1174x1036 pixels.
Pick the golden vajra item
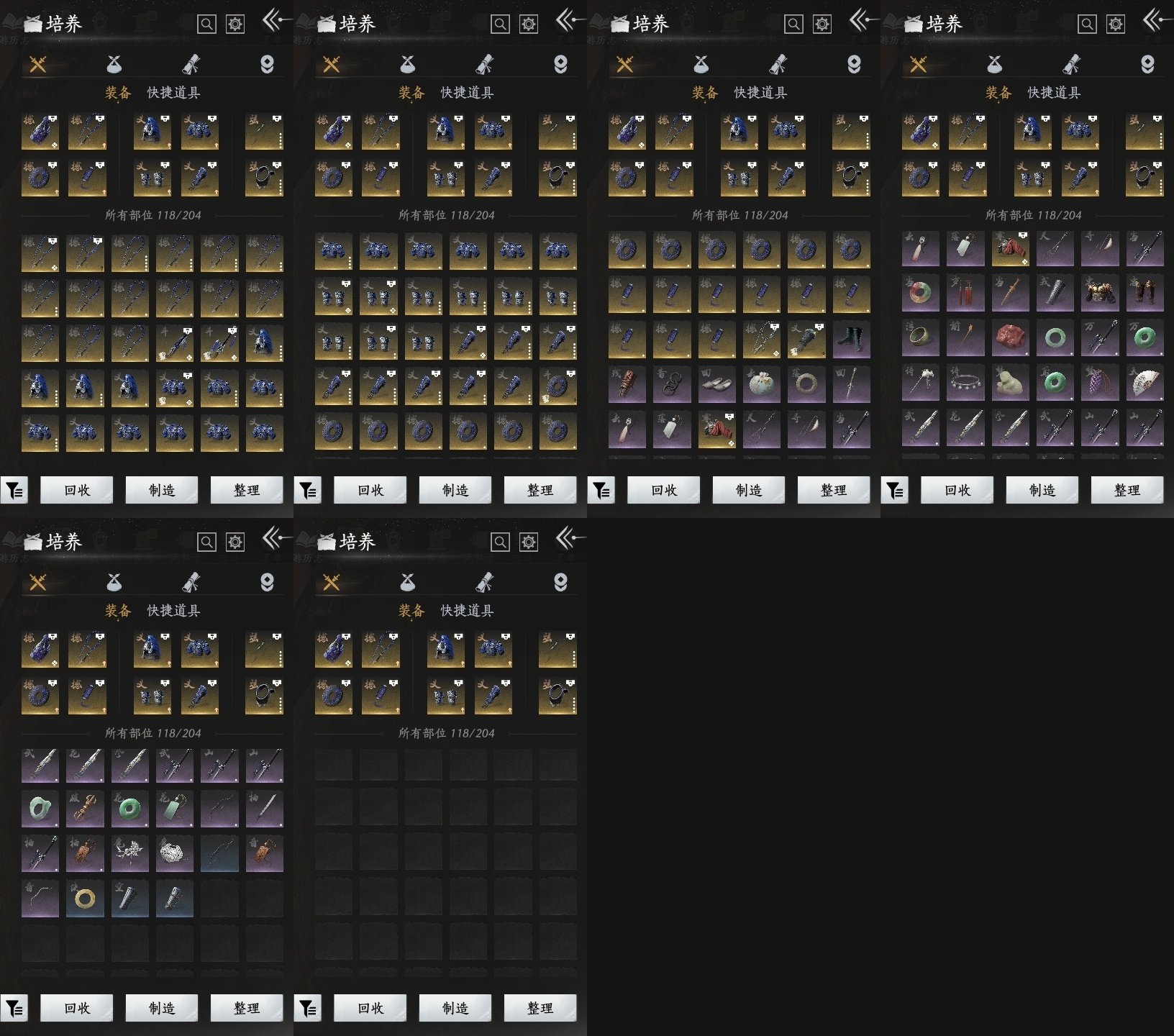click(85, 809)
